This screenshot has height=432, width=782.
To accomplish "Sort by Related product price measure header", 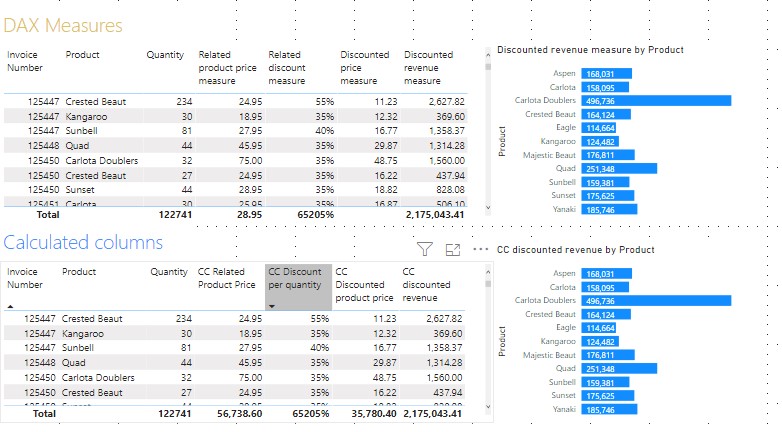I will click(227, 68).
